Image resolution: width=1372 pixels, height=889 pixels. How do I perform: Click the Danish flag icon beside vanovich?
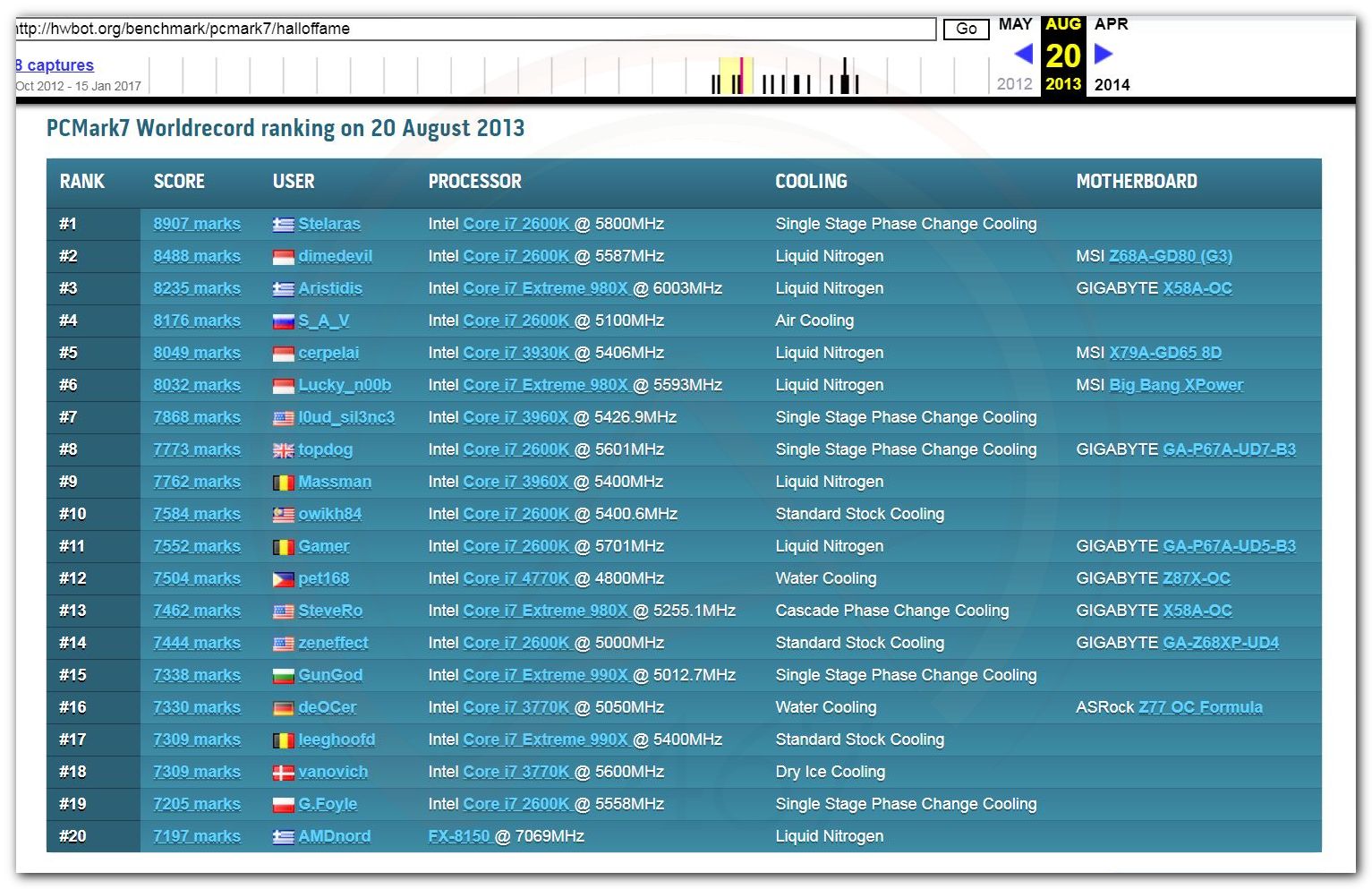pyautogui.click(x=283, y=773)
